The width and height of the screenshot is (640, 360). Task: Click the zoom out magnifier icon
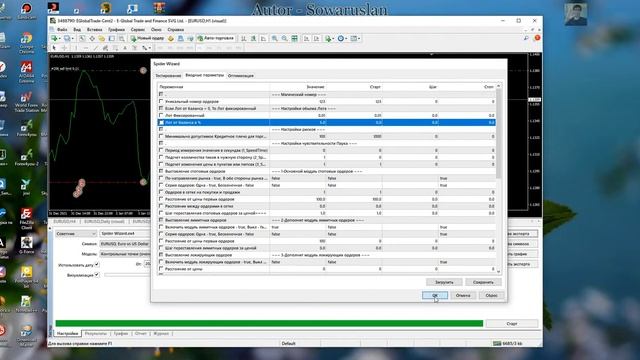tap(284, 38)
